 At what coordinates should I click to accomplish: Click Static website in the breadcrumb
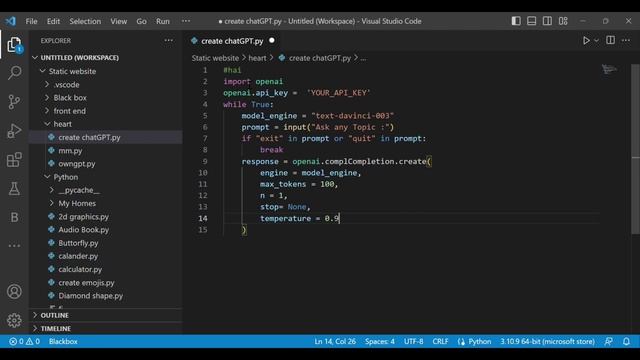(215, 58)
